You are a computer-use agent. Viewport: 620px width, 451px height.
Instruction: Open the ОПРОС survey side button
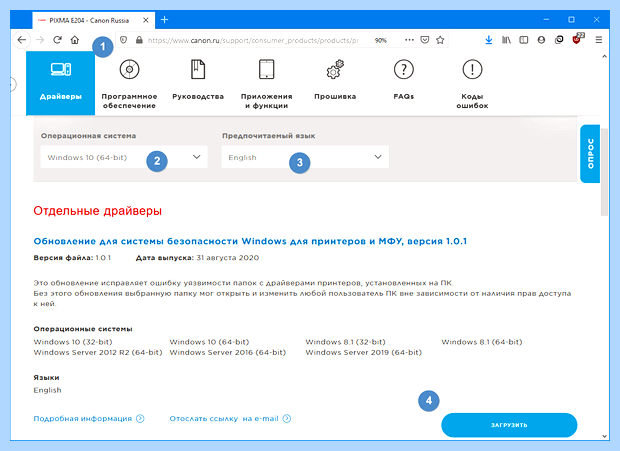pos(590,154)
